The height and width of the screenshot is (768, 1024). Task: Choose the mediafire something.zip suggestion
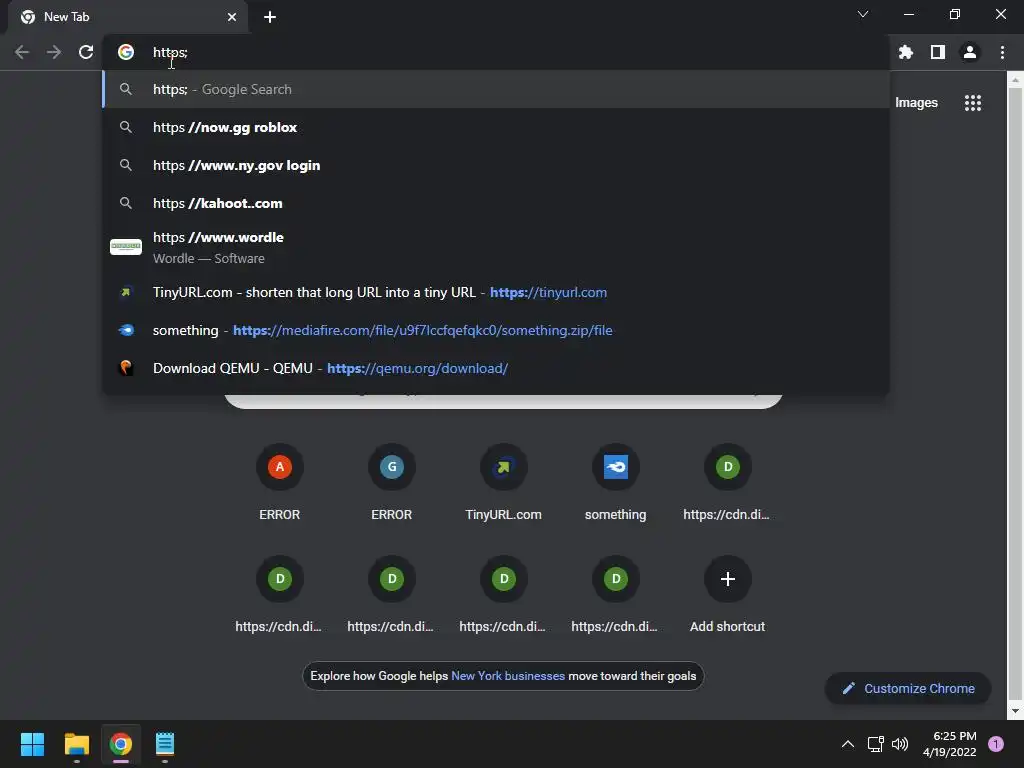[496, 330]
